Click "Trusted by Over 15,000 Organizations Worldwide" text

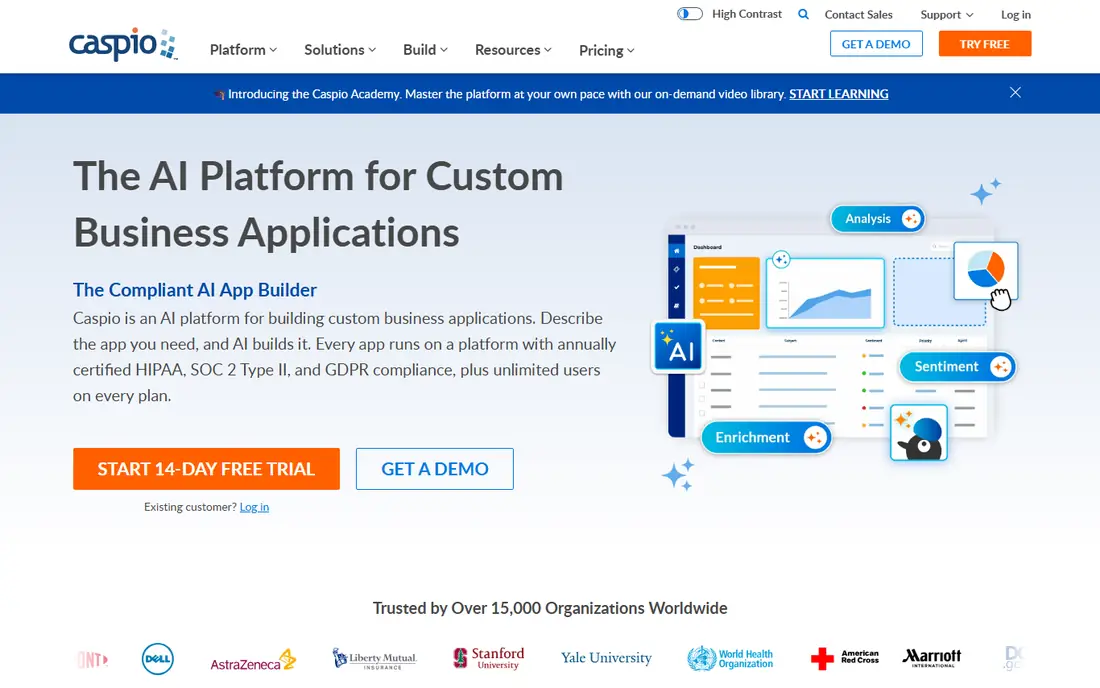[550, 608]
